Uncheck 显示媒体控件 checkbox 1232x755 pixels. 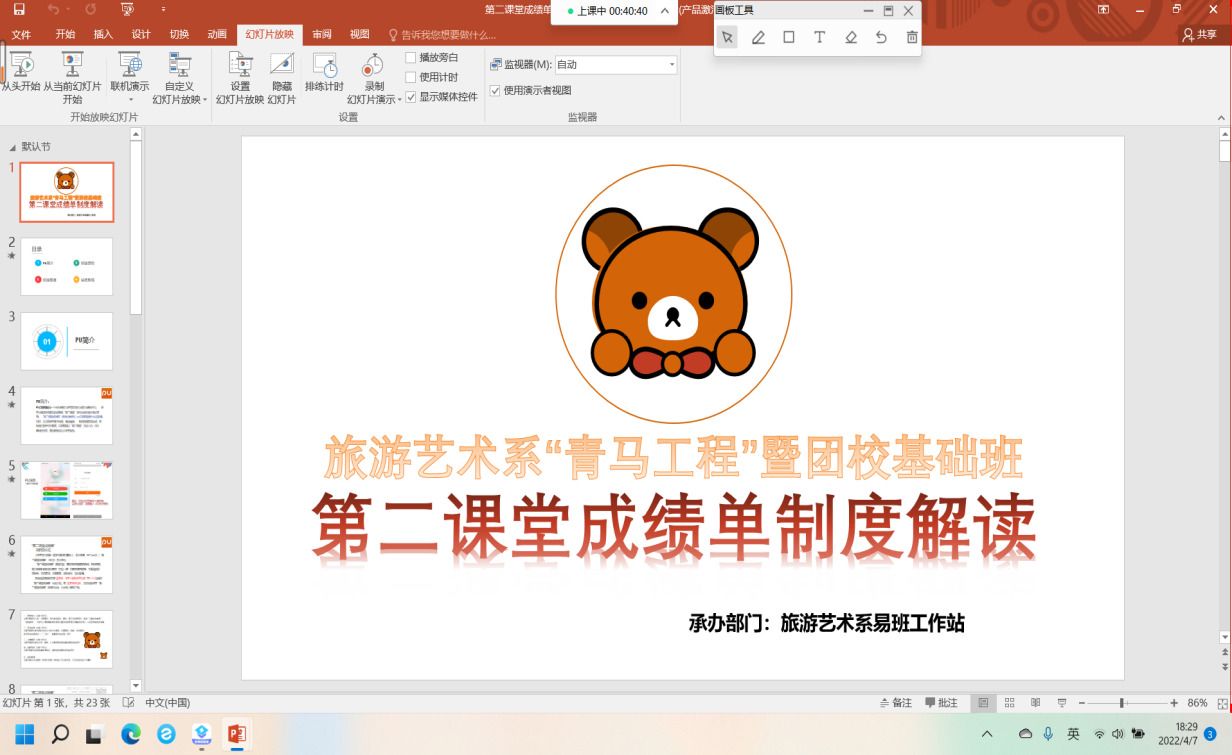pyautogui.click(x=410, y=97)
